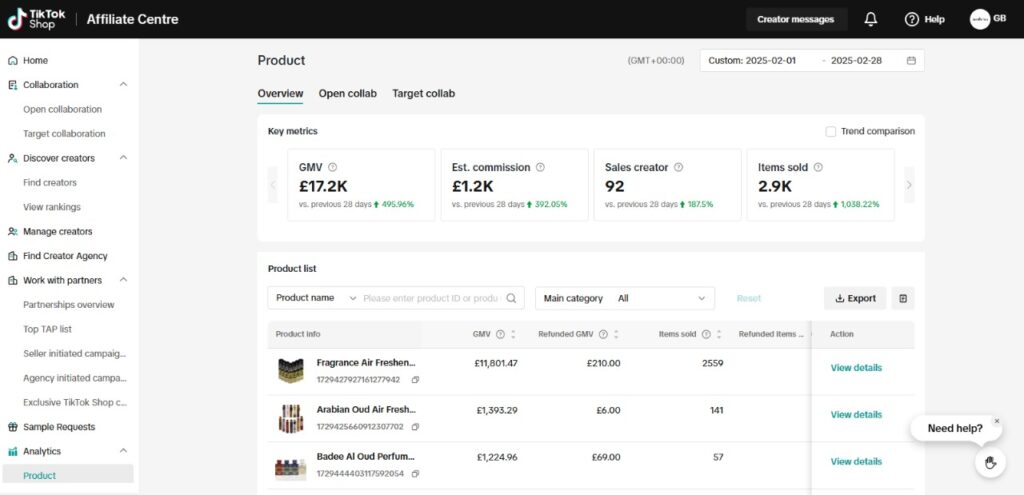
Task: Open the column settings icon beside Export
Action: pos(903,298)
